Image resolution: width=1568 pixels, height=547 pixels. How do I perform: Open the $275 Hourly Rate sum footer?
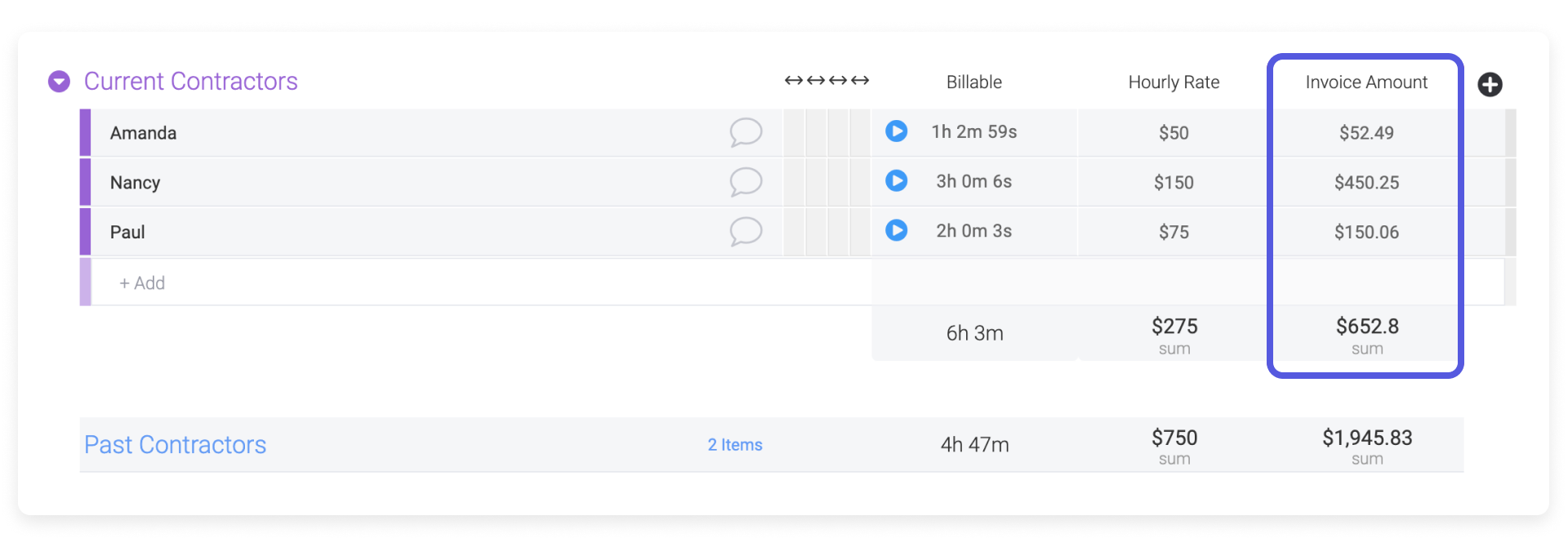(1174, 335)
